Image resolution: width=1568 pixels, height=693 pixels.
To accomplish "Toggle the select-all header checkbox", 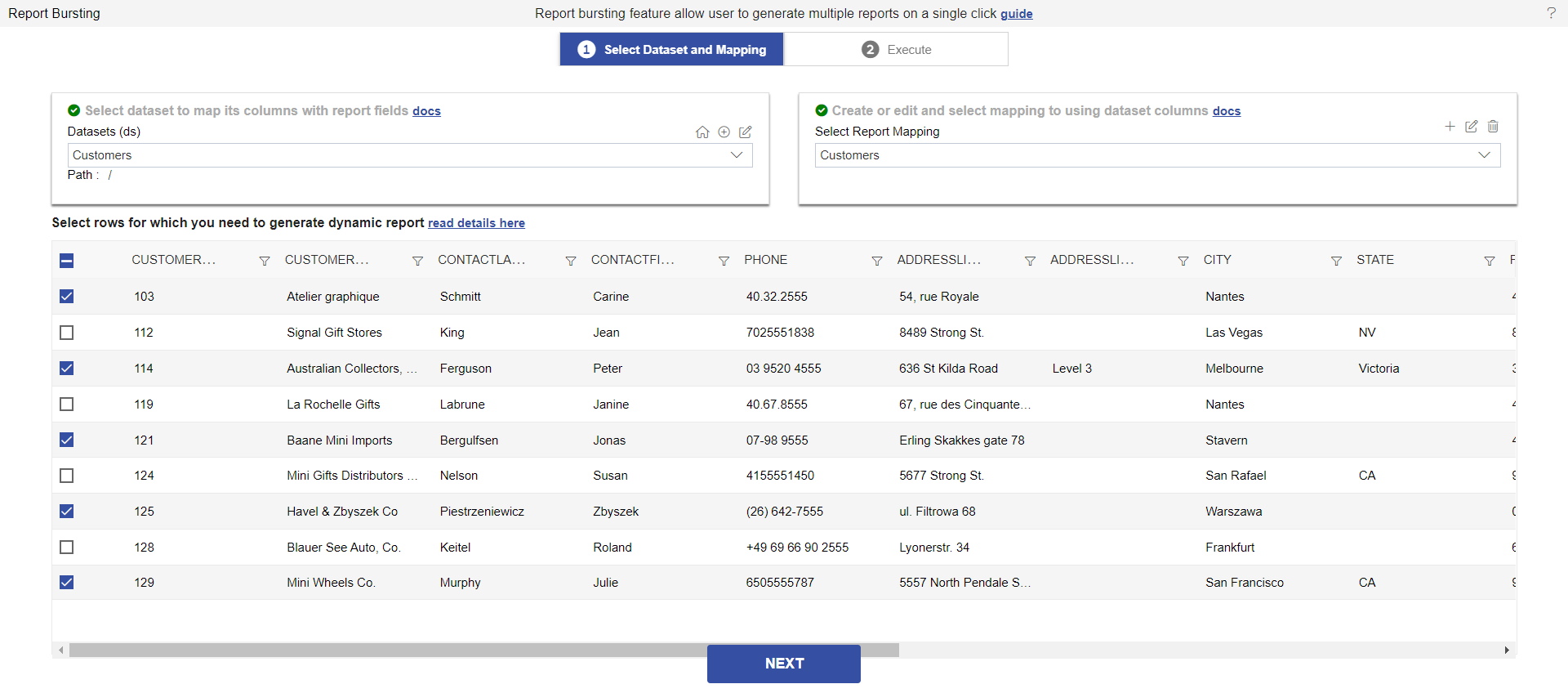I will pyautogui.click(x=67, y=261).
